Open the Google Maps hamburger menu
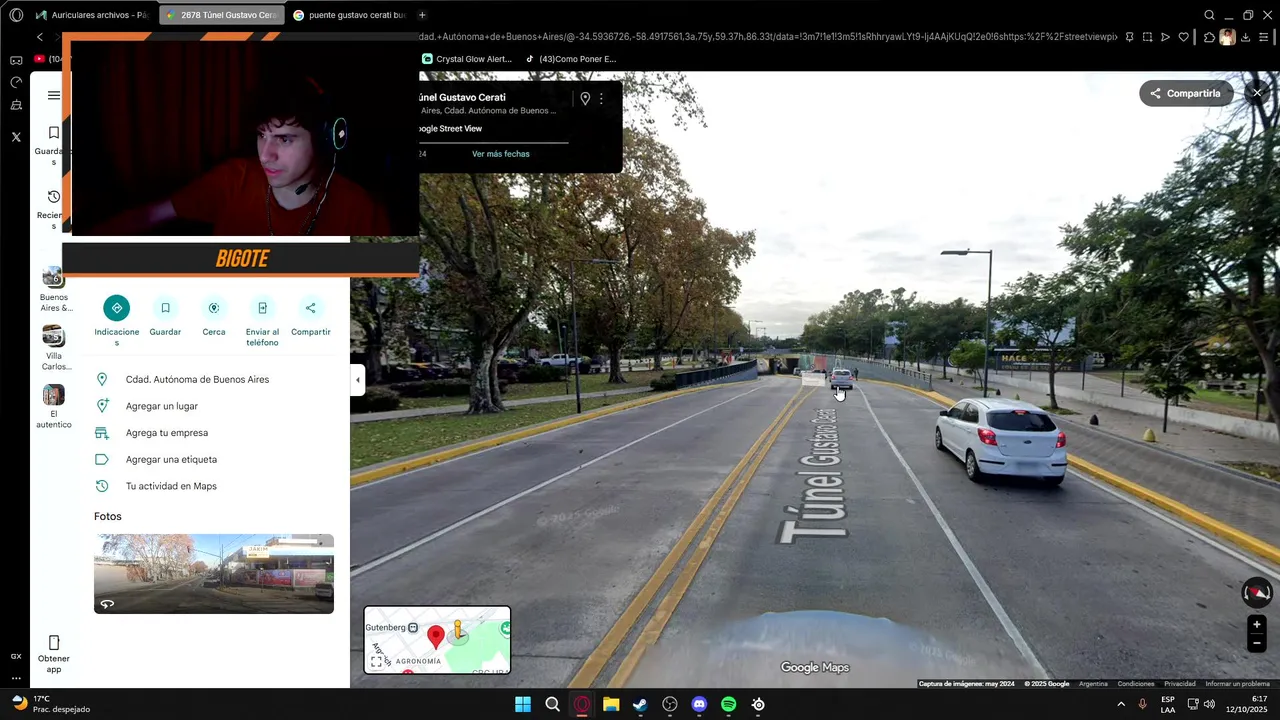The height and width of the screenshot is (720, 1280). (x=53, y=96)
